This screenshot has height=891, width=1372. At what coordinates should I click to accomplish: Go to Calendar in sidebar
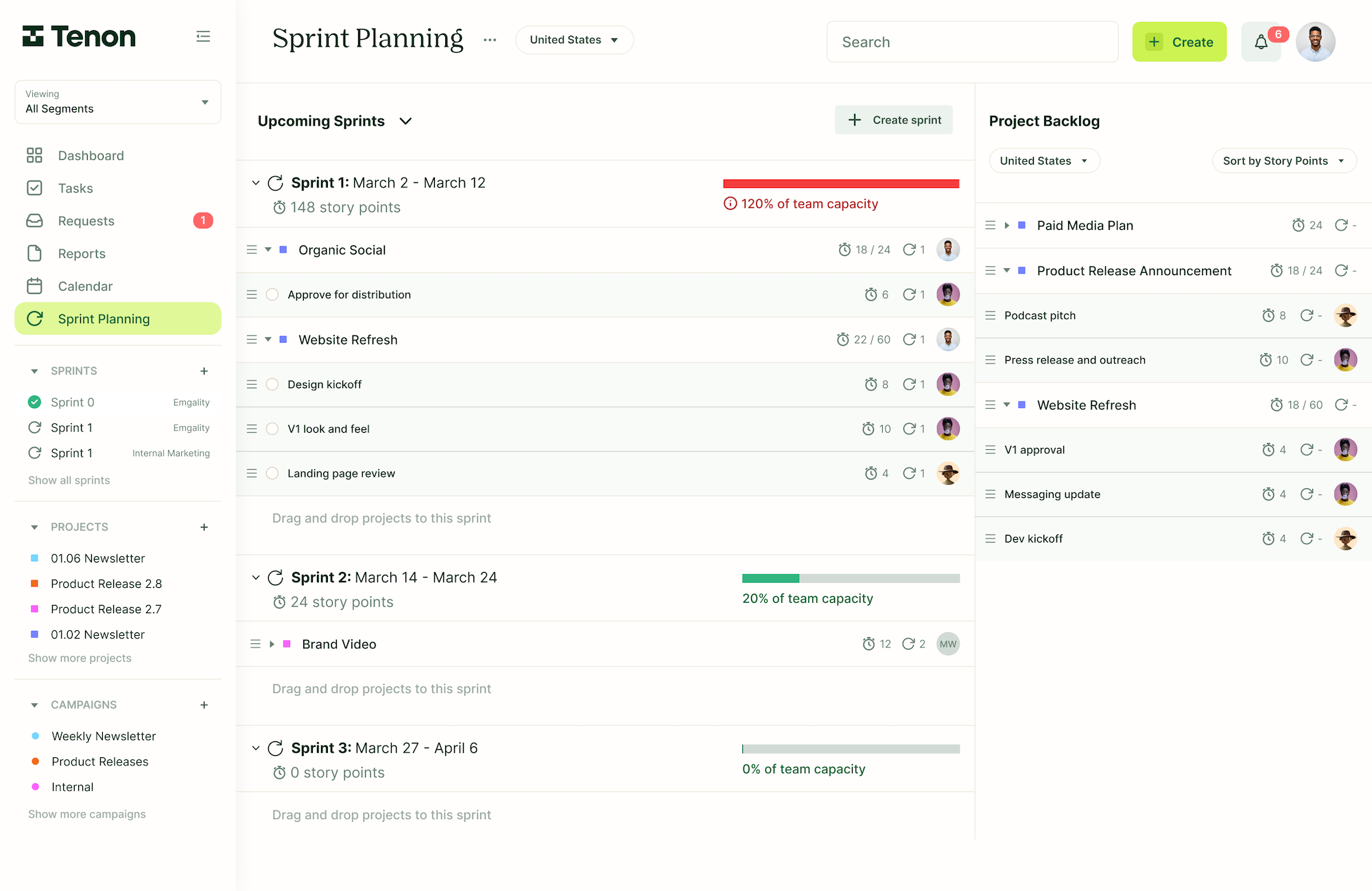(85, 286)
